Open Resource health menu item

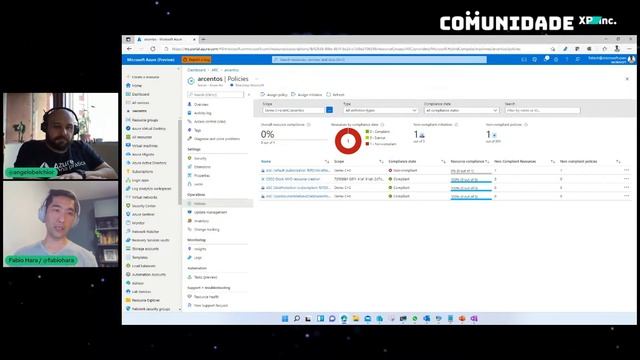click(203, 297)
